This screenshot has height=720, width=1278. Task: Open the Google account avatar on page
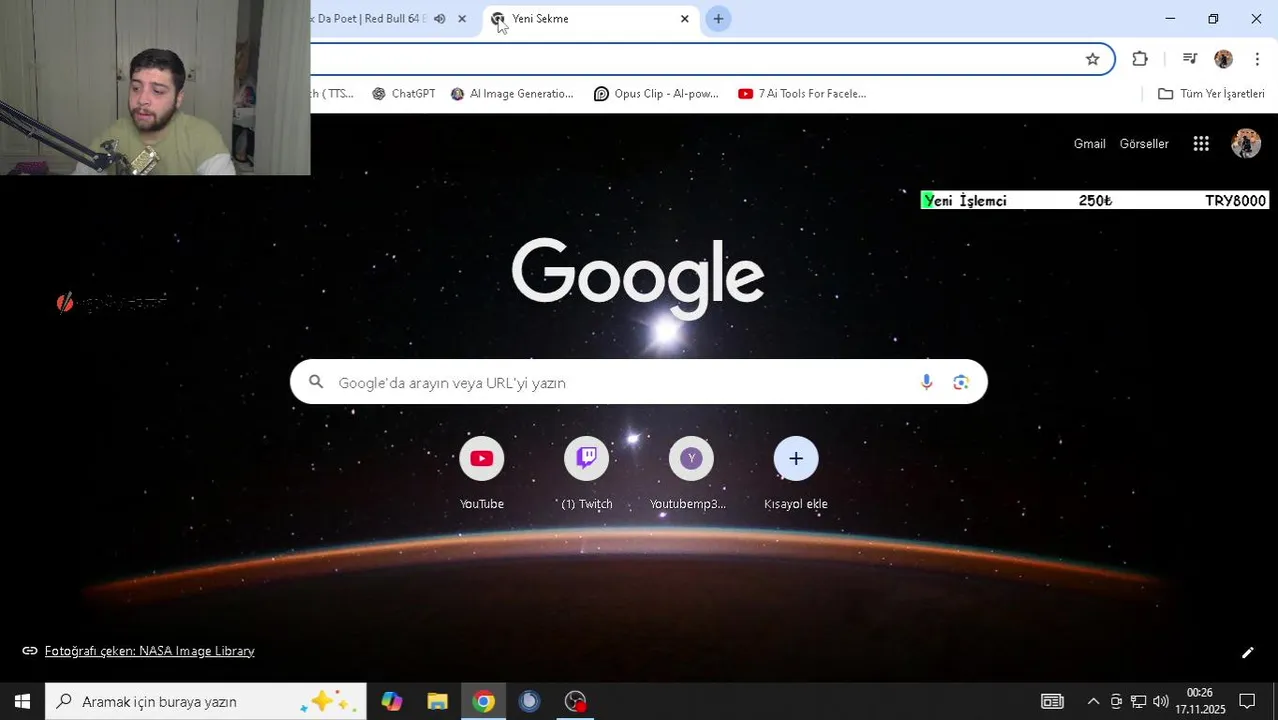pyautogui.click(x=1246, y=144)
